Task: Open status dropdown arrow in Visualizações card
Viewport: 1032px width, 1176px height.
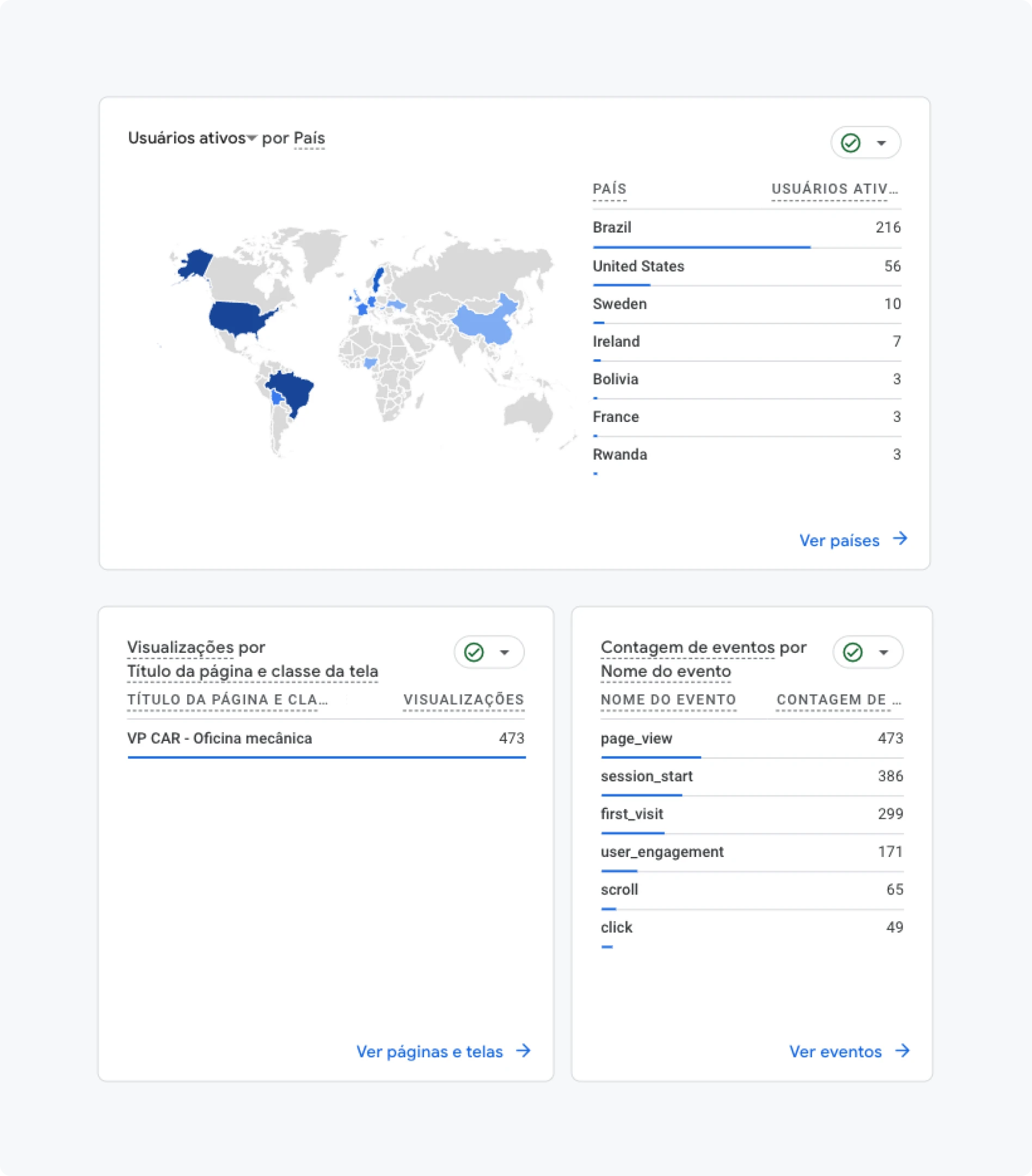Action: (x=505, y=652)
